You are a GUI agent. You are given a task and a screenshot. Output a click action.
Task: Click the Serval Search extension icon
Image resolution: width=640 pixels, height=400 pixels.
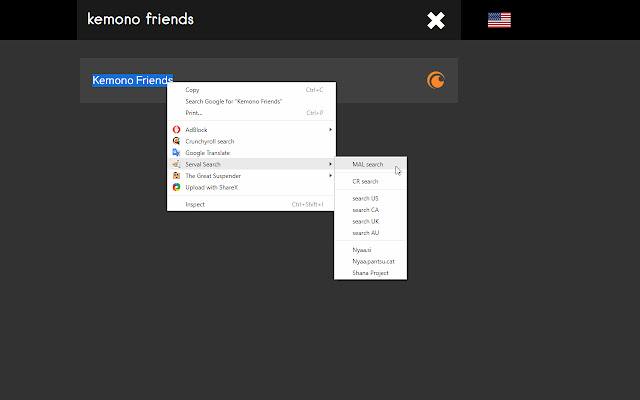(176, 164)
